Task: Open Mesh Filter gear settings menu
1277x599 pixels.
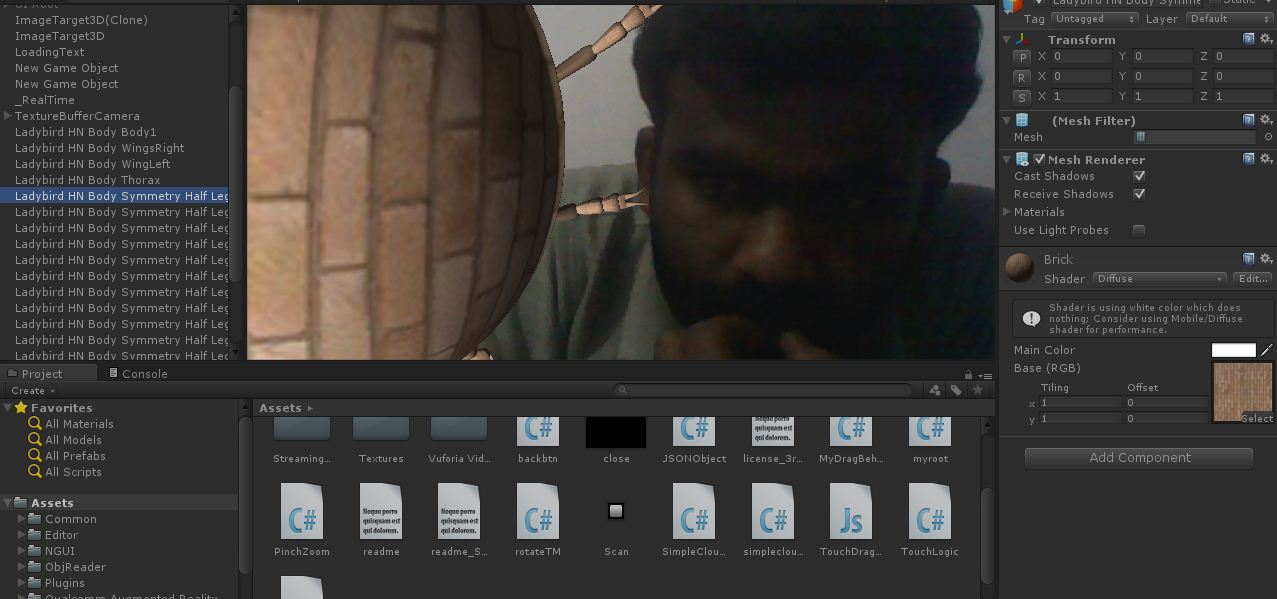Action: tap(1266, 120)
